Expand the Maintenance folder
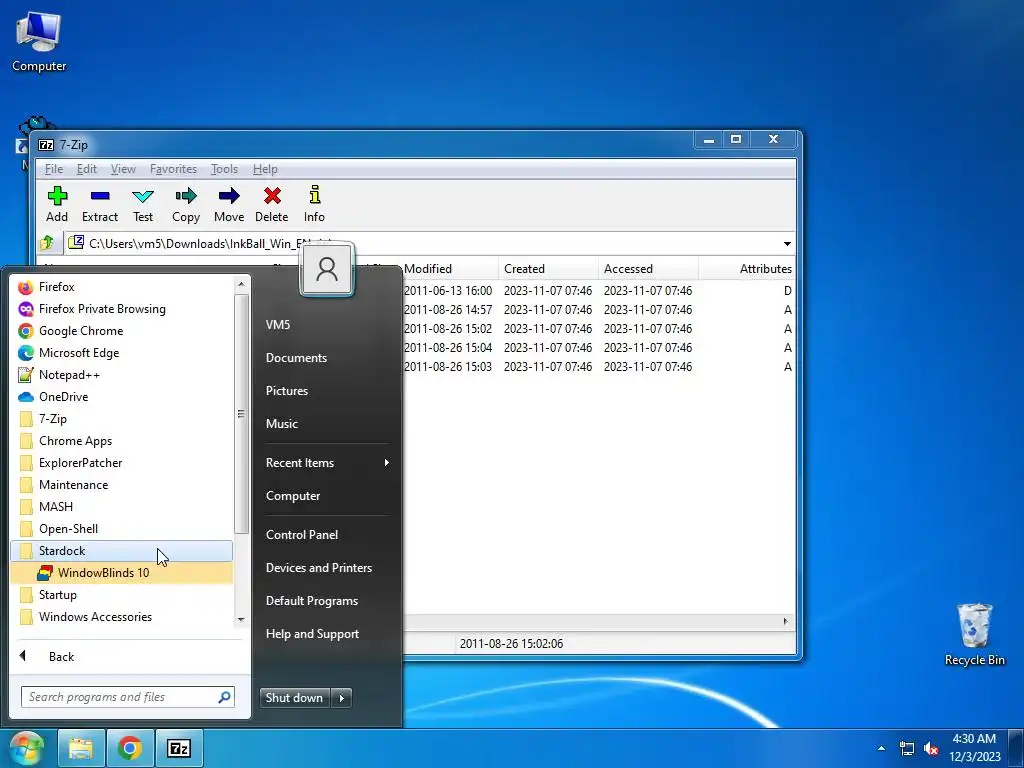The width and height of the screenshot is (1024, 768). (121, 485)
